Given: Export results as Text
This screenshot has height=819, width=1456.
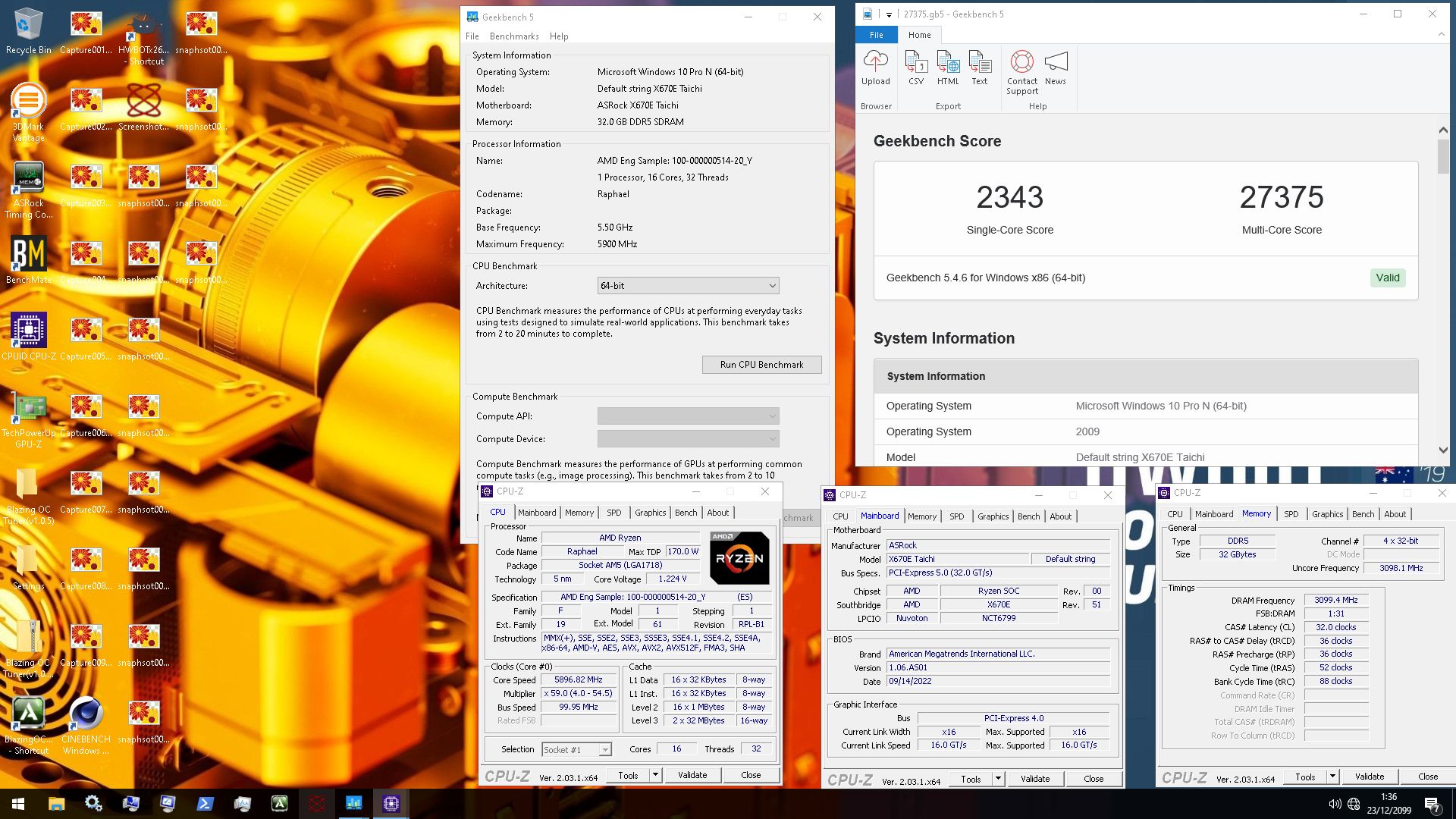Looking at the screenshot, I should click(980, 67).
